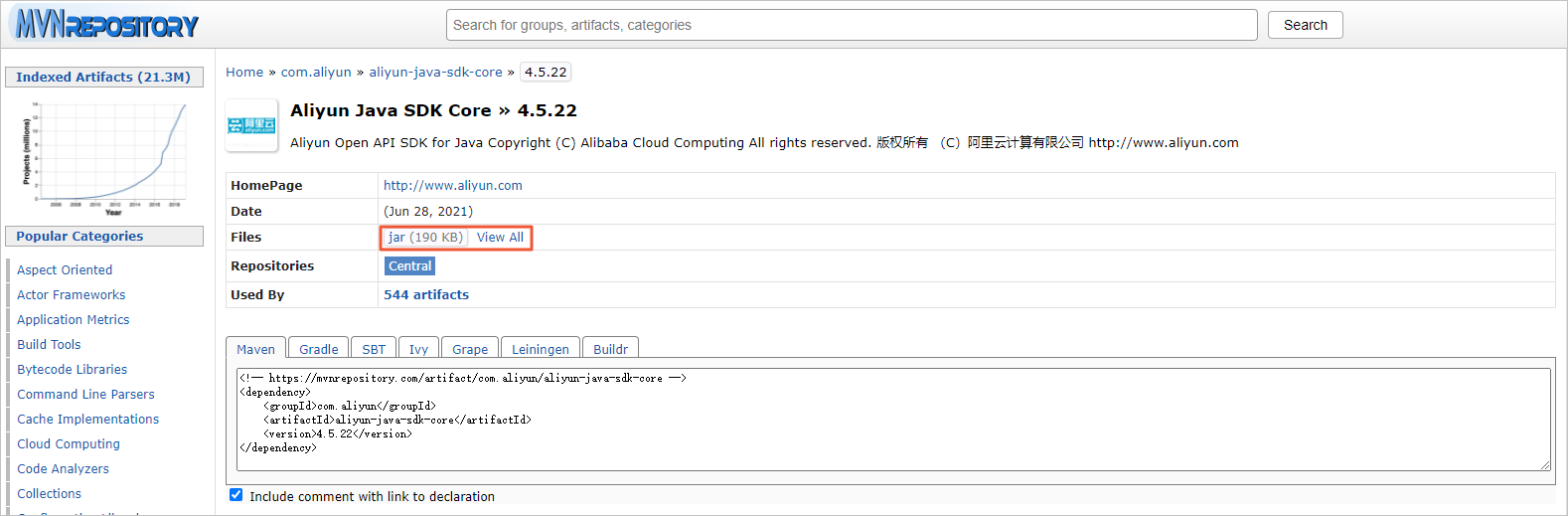Go to com.aliyun in breadcrumb
The width and height of the screenshot is (1568, 516).
coord(316,73)
